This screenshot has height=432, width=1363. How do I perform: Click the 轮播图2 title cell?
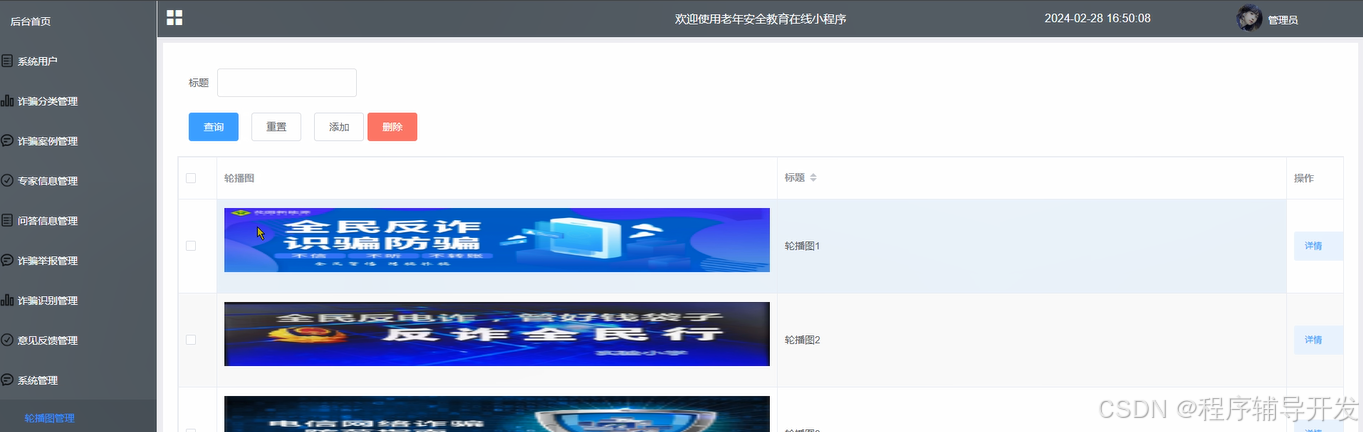click(x=1031, y=340)
